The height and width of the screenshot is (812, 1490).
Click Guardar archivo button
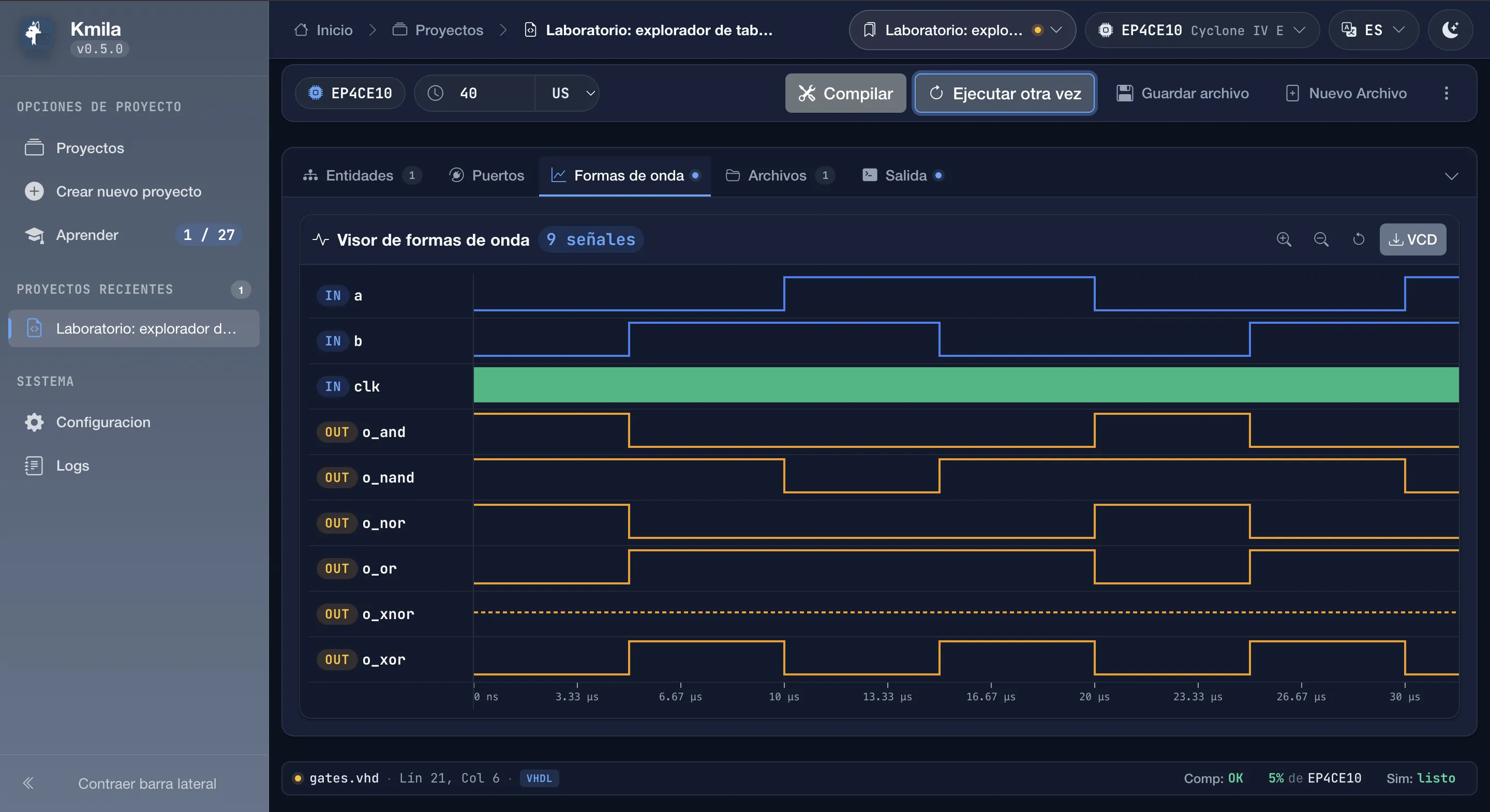pyautogui.click(x=1182, y=93)
